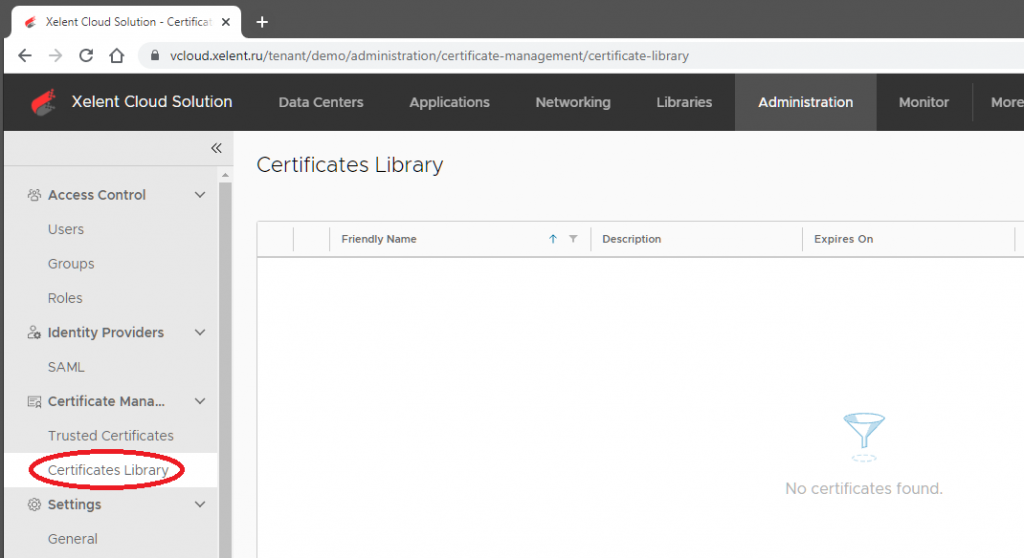The image size is (1024, 558).
Task: Click the browser forward arrow
Action: (x=56, y=56)
